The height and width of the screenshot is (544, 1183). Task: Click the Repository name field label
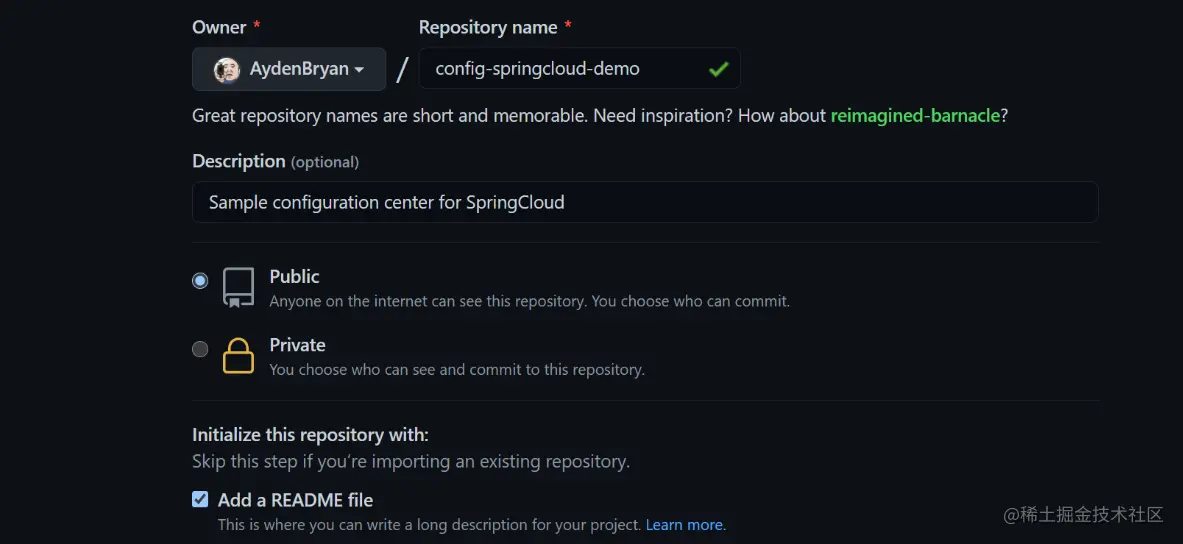[488, 27]
